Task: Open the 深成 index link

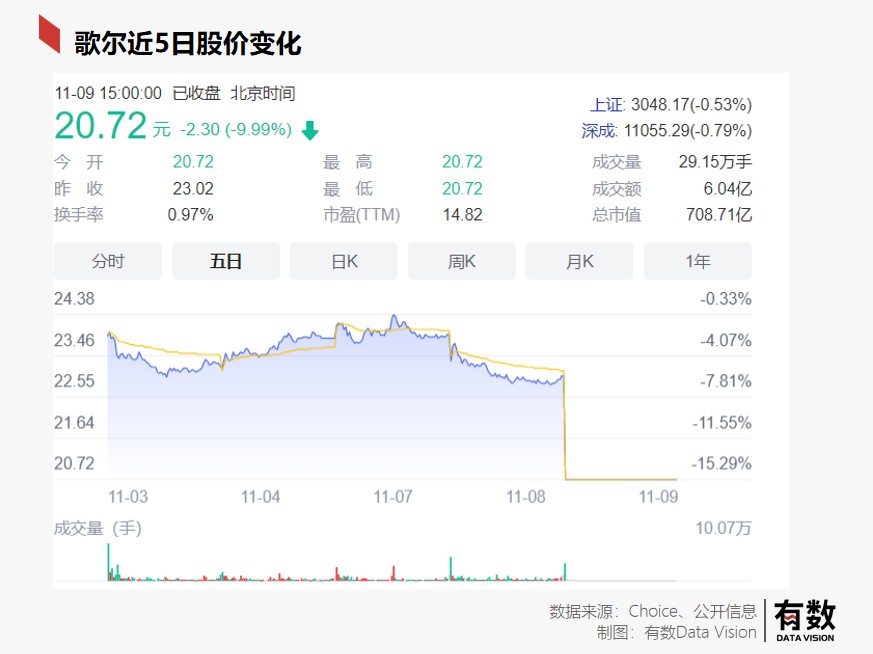Action: 599,131
